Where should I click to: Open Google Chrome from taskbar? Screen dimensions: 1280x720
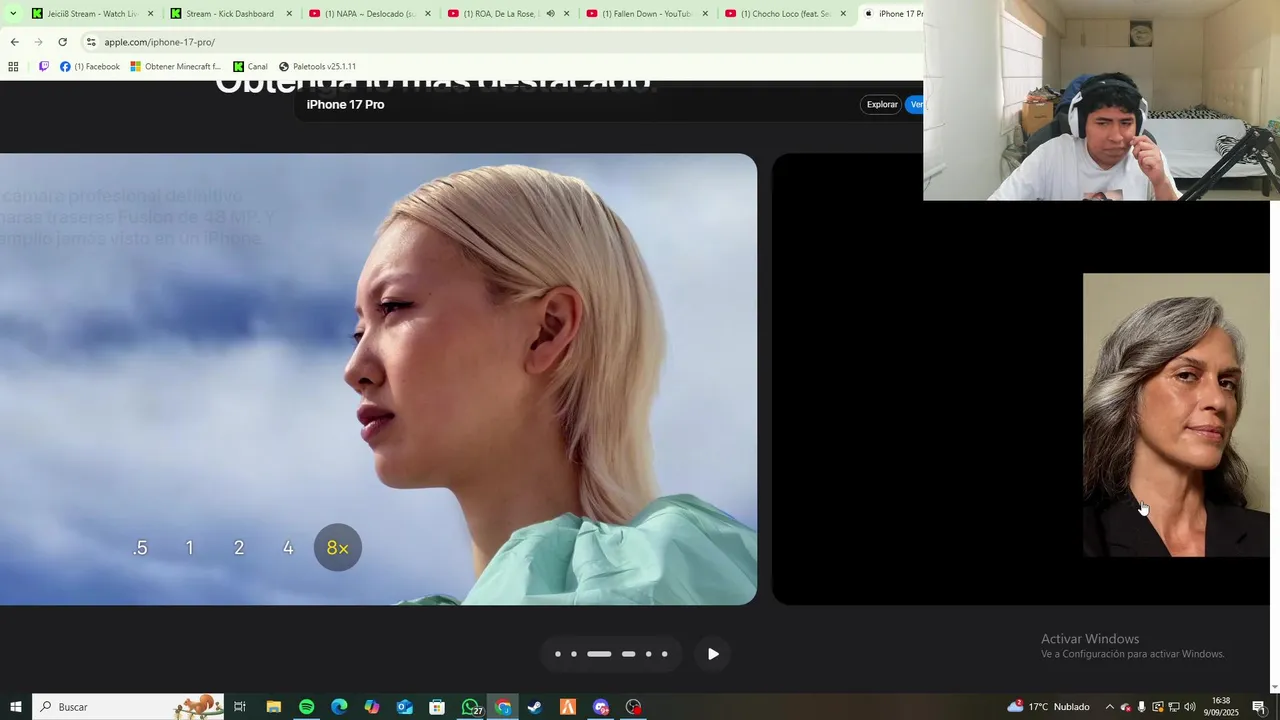coord(503,707)
